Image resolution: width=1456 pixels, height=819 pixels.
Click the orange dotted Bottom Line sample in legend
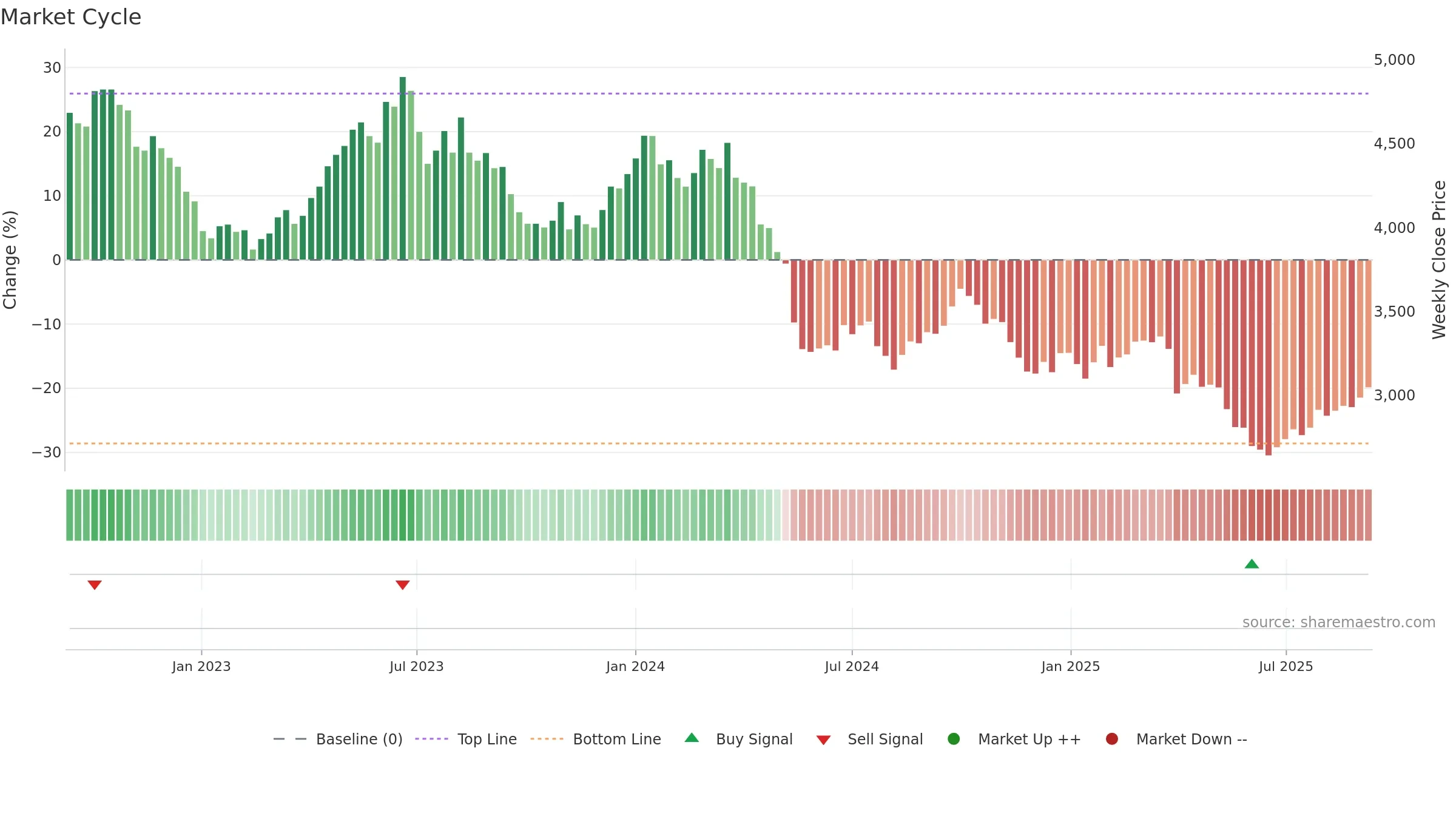pos(547,739)
